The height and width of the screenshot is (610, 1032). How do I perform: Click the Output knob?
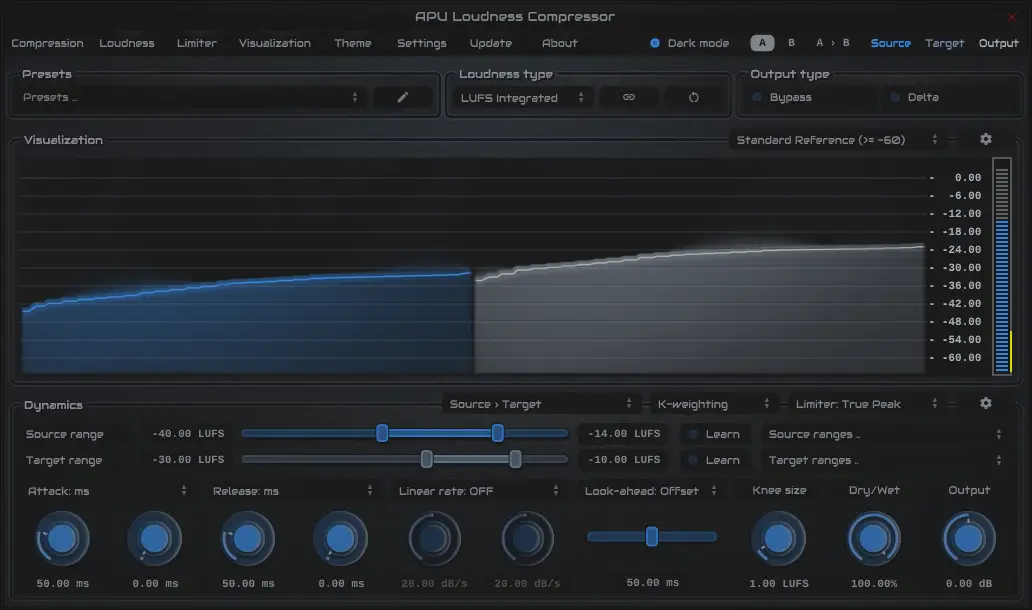pos(968,539)
